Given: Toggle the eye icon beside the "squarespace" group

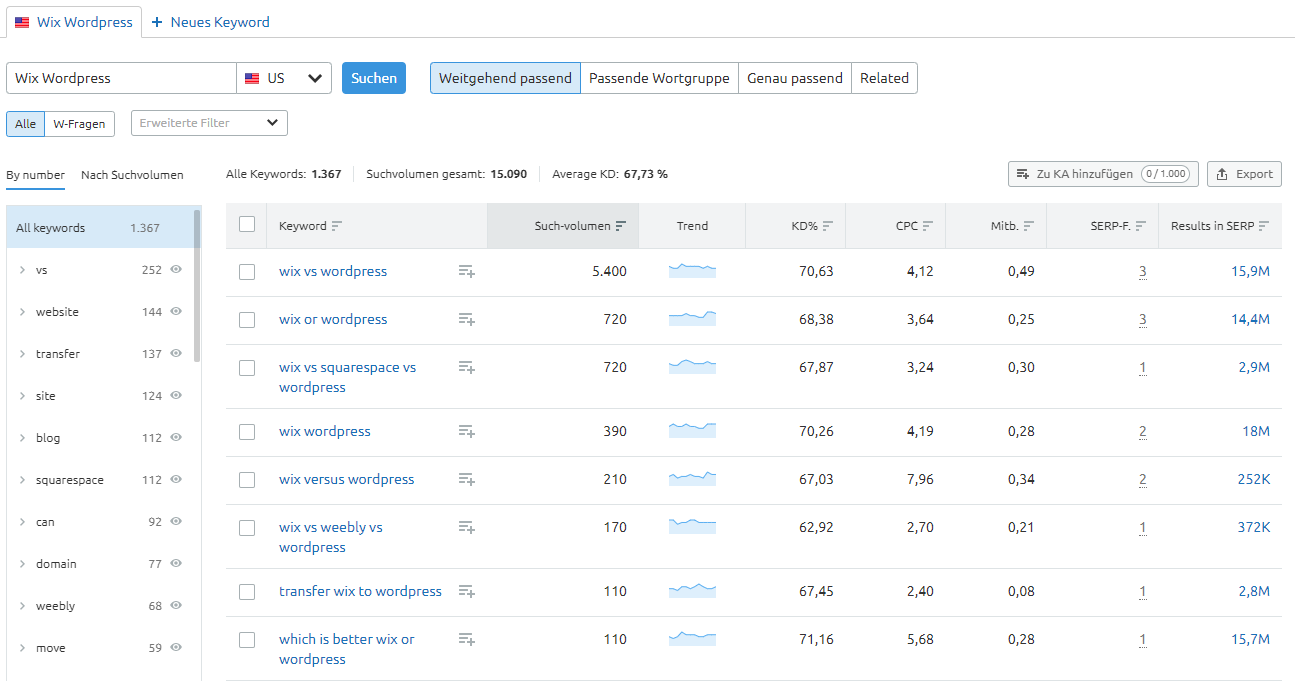Looking at the screenshot, I should 175,479.
